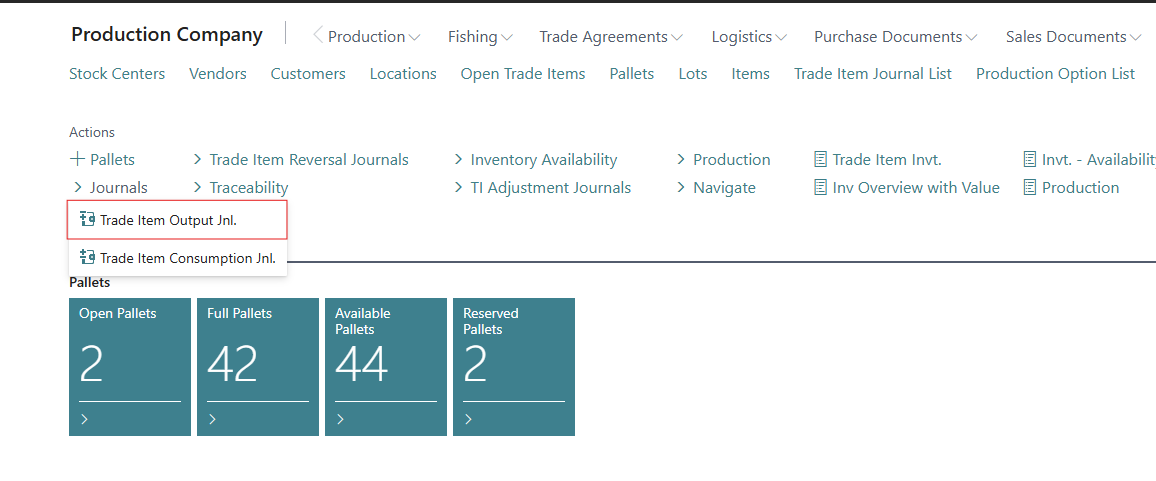Image resolution: width=1156 pixels, height=481 pixels.
Task: Expand the Inventory Availability action group
Action: [x=535, y=160]
